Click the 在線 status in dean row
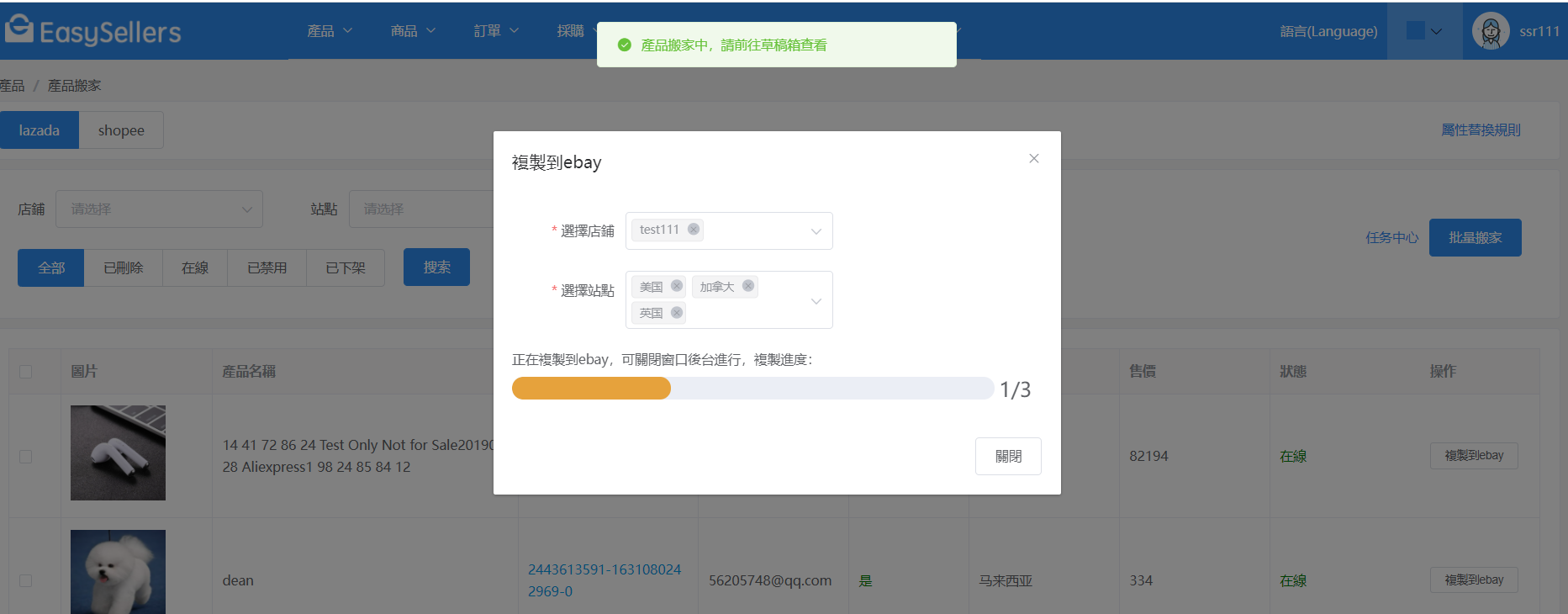The height and width of the screenshot is (614, 1568). (x=1293, y=580)
